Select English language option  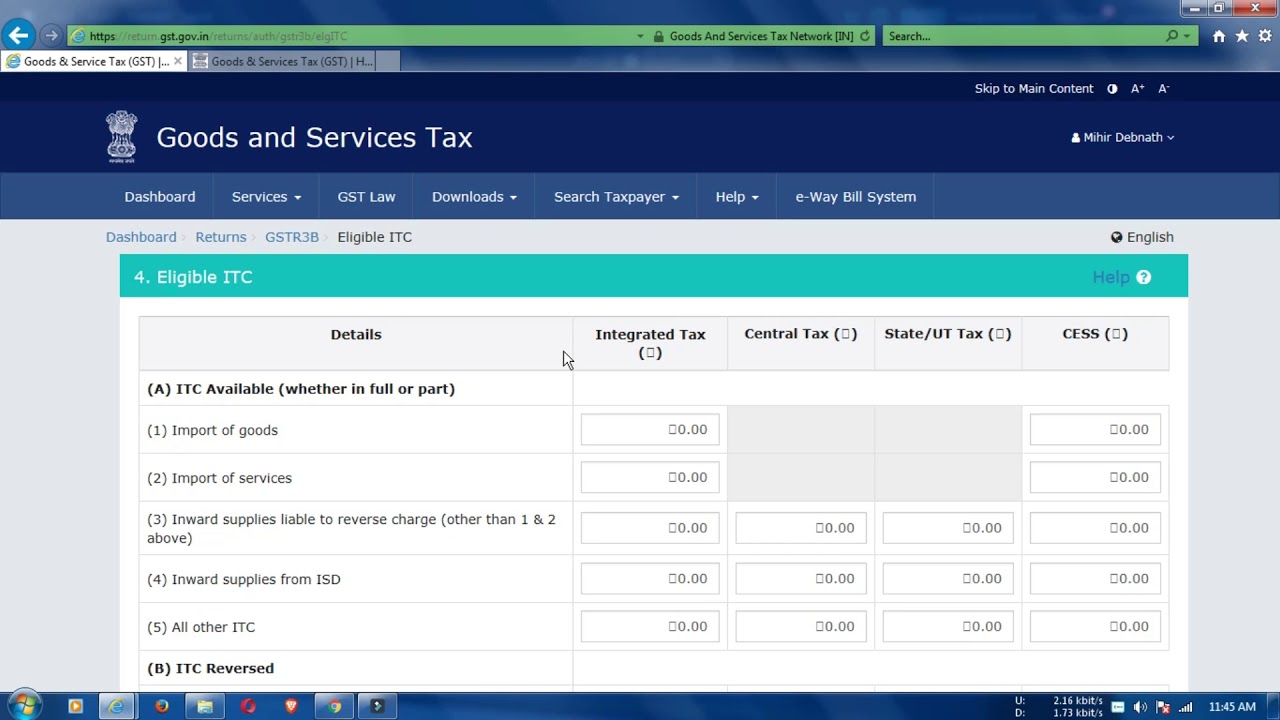point(1142,237)
